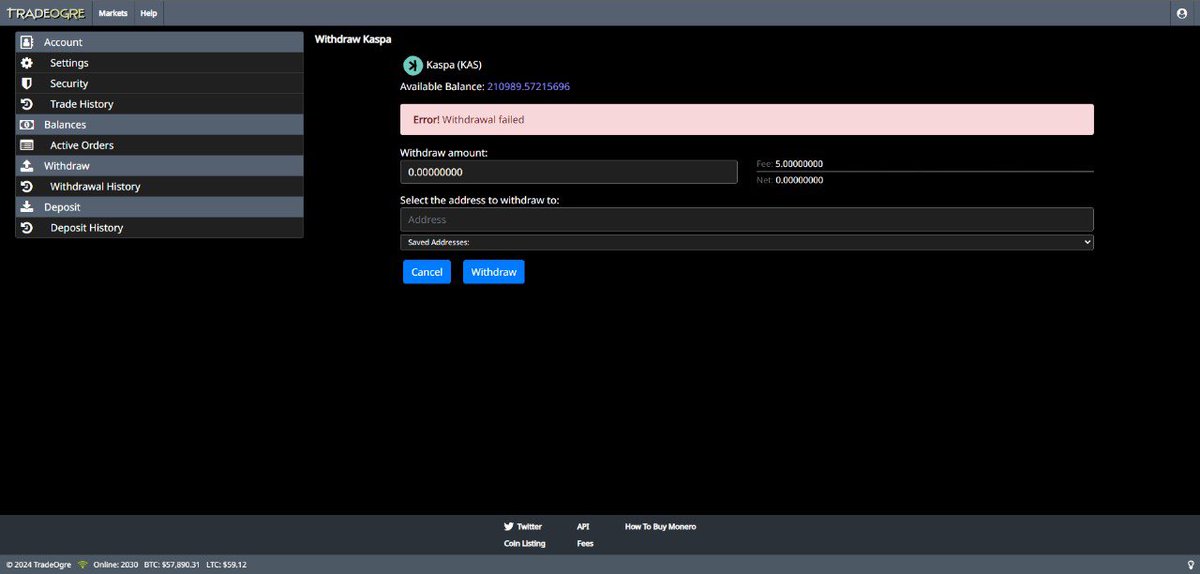Screen dimensions: 1200x574
Task: Click the Withdrawal failed error banner
Action: 747,119
